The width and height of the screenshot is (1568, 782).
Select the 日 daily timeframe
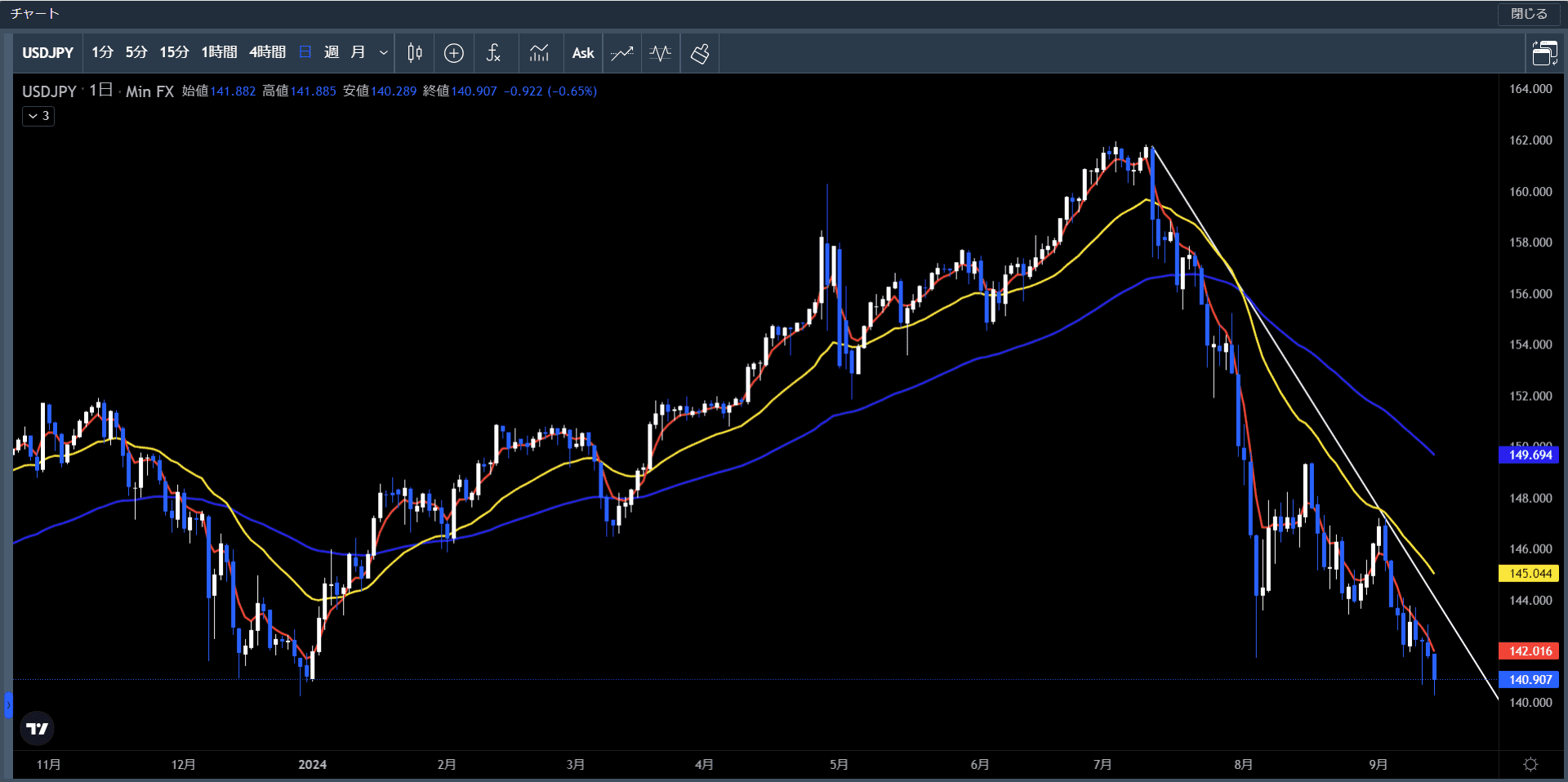pos(305,52)
